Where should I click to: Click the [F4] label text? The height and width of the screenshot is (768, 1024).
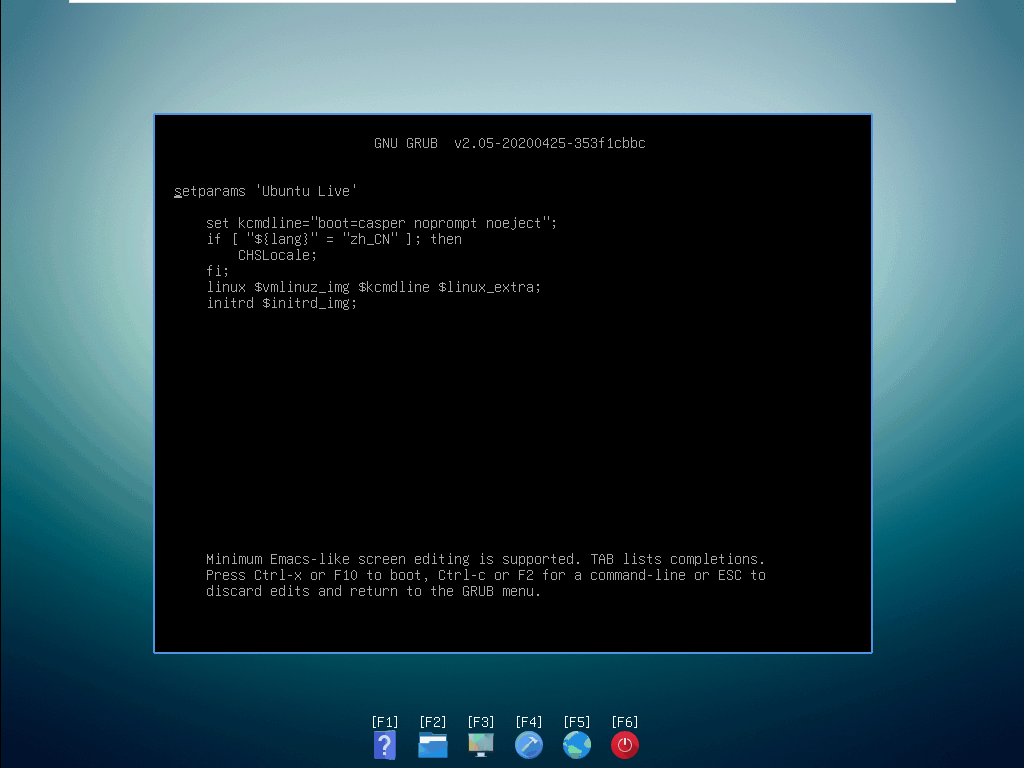pos(529,722)
